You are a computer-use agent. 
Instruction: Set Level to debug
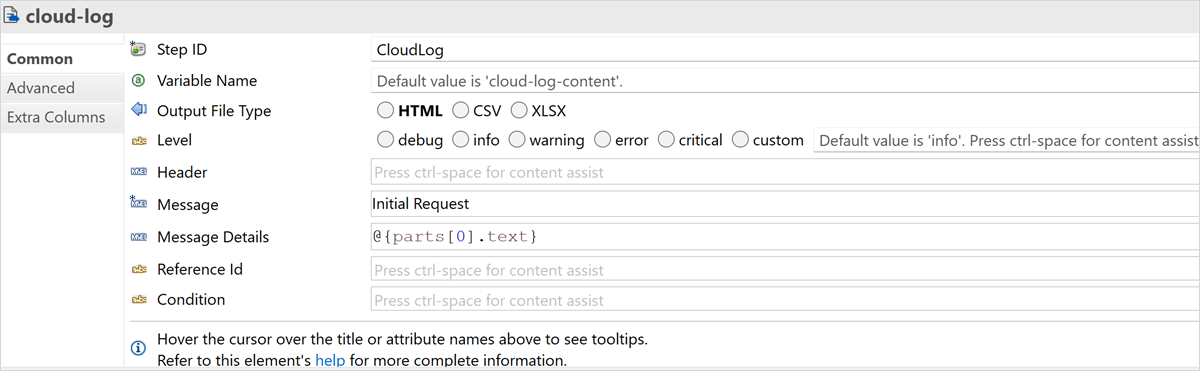(x=385, y=140)
